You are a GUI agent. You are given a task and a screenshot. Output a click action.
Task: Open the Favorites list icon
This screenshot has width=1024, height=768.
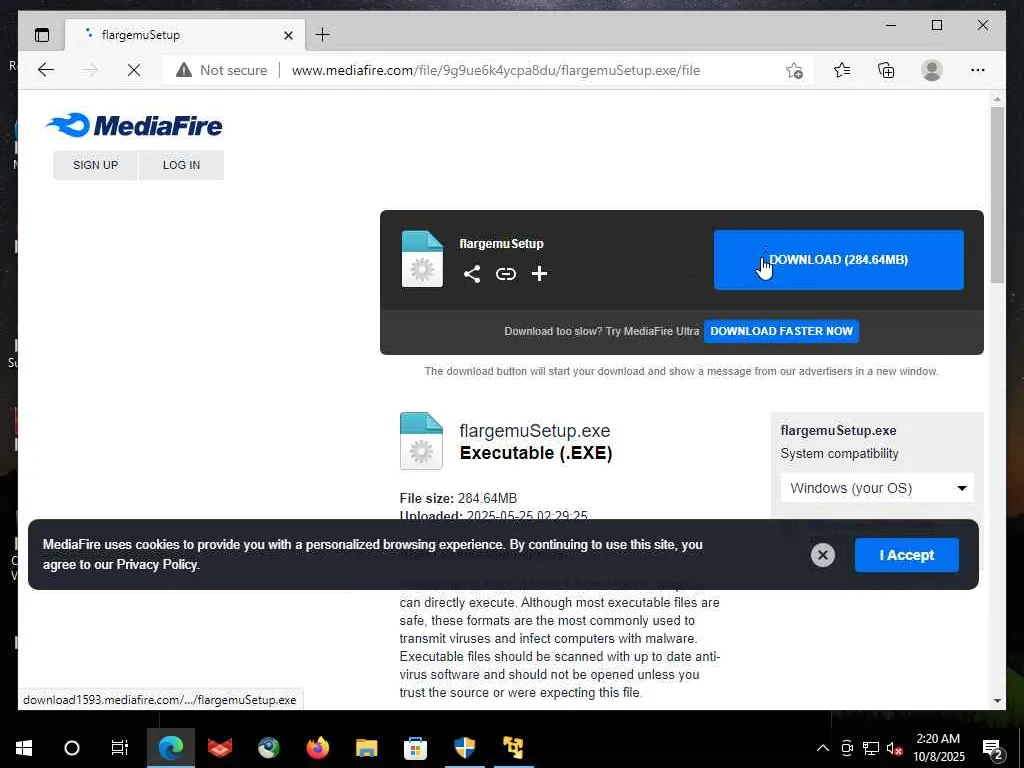pos(842,70)
